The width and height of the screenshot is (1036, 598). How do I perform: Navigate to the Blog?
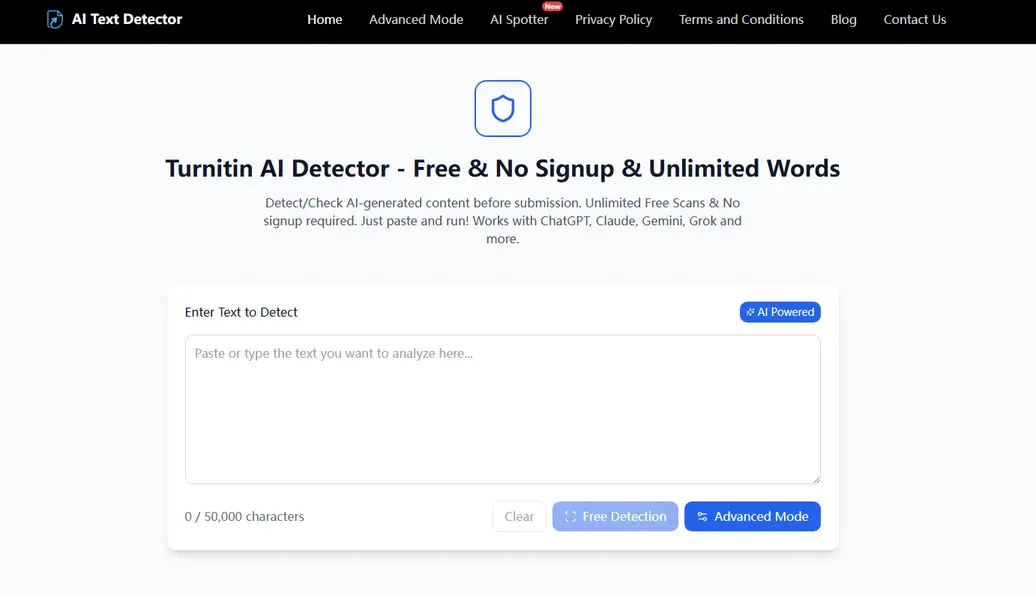point(844,20)
